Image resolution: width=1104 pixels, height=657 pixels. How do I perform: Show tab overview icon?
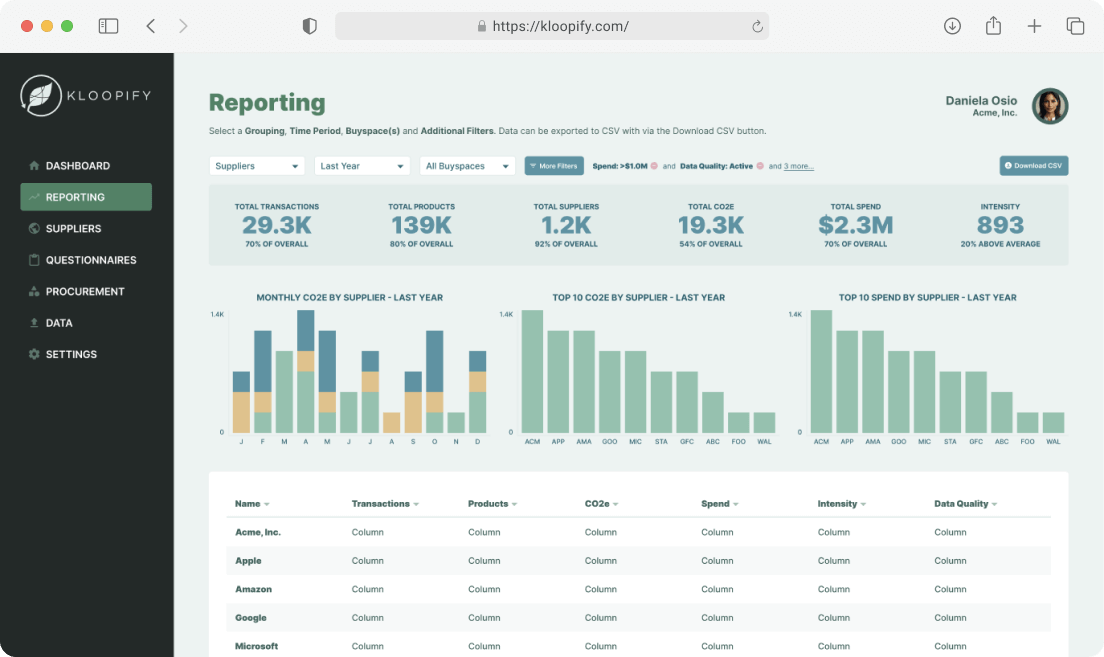point(1074,26)
